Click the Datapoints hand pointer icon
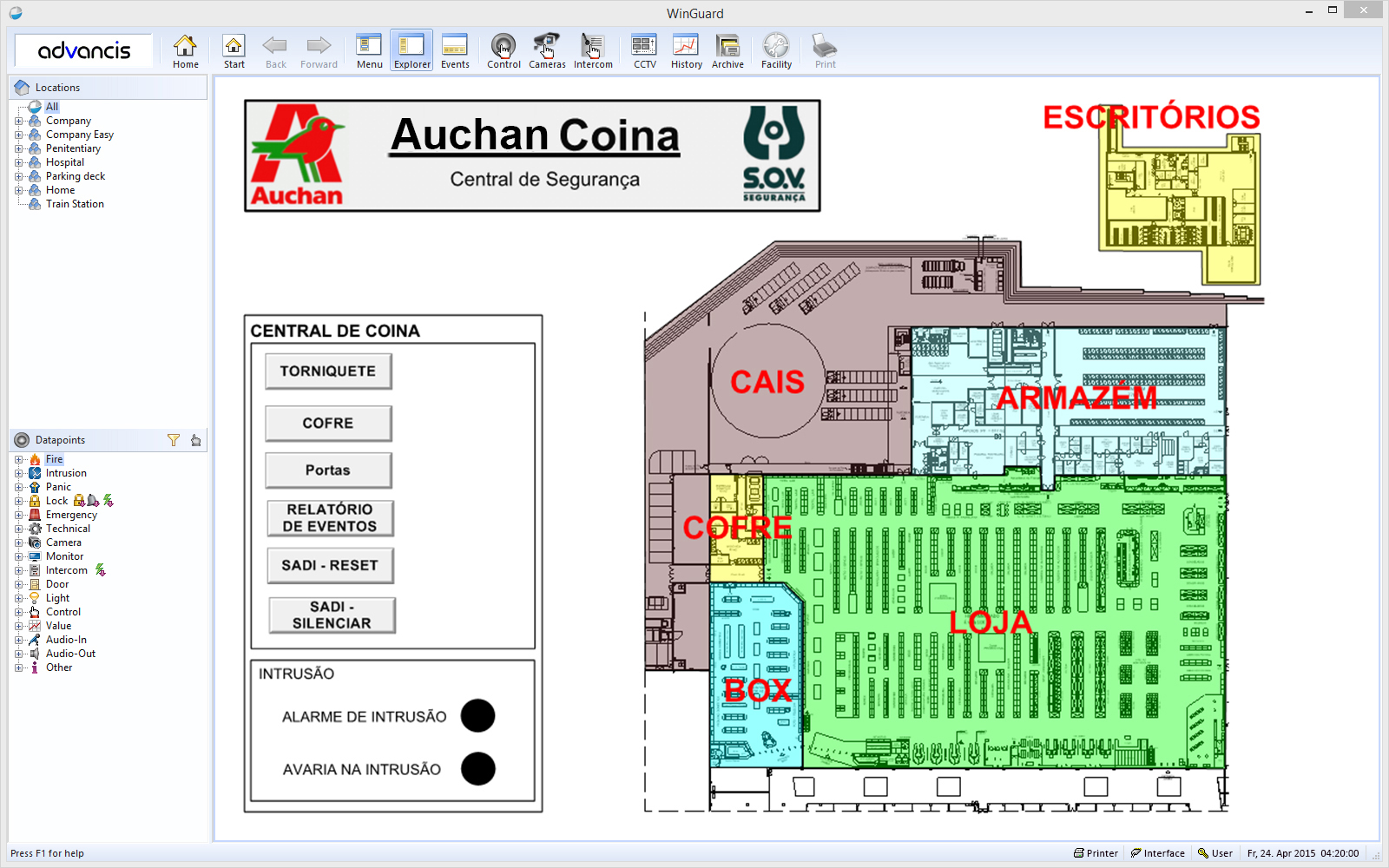Viewport: 1389px width, 868px height. (195, 440)
